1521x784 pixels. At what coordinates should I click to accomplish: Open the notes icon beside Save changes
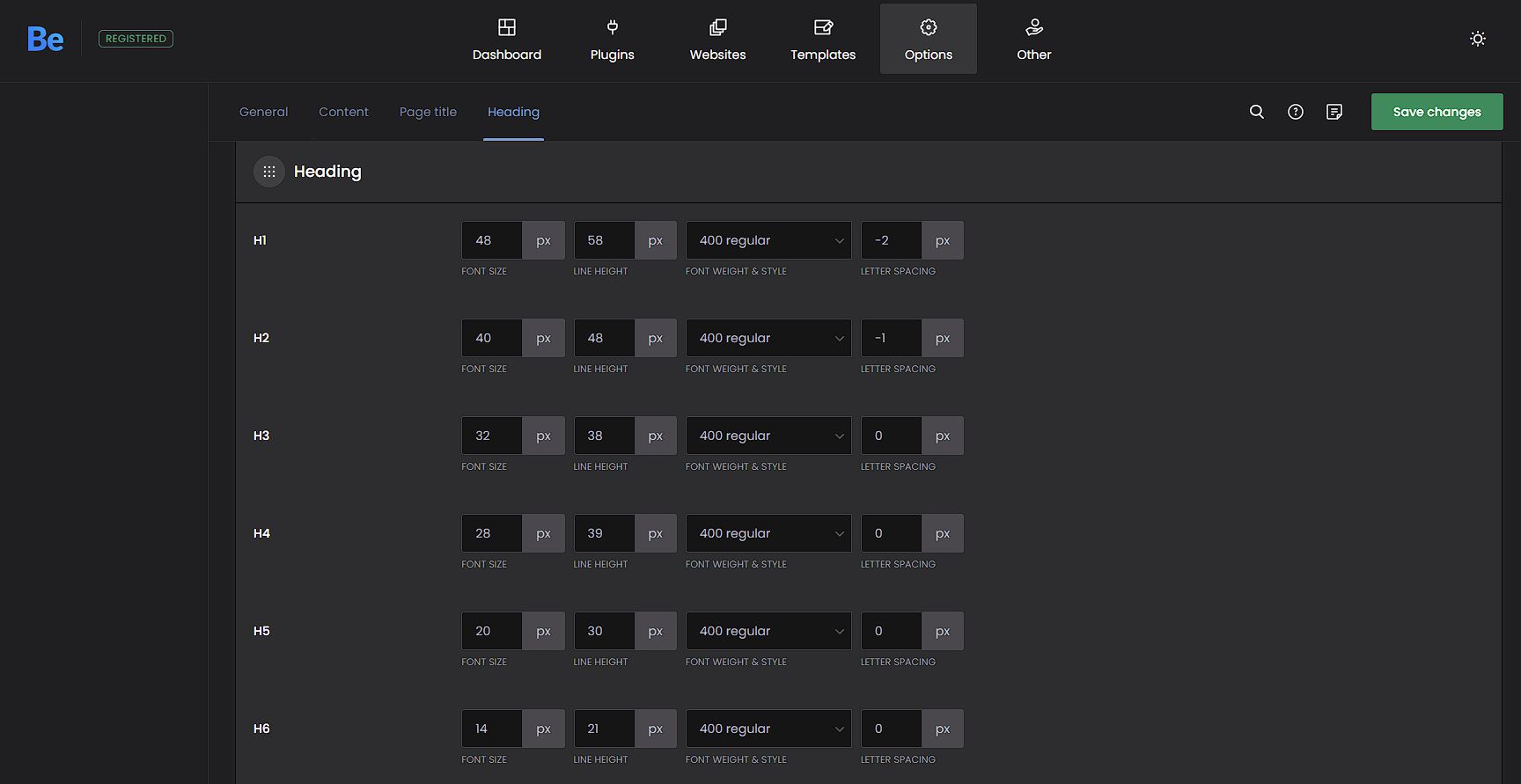[1334, 112]
